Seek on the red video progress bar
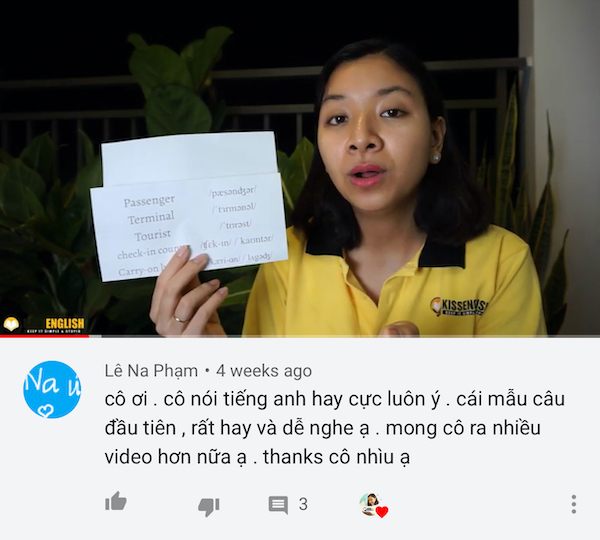600x540 pixels. coord(44,336)
